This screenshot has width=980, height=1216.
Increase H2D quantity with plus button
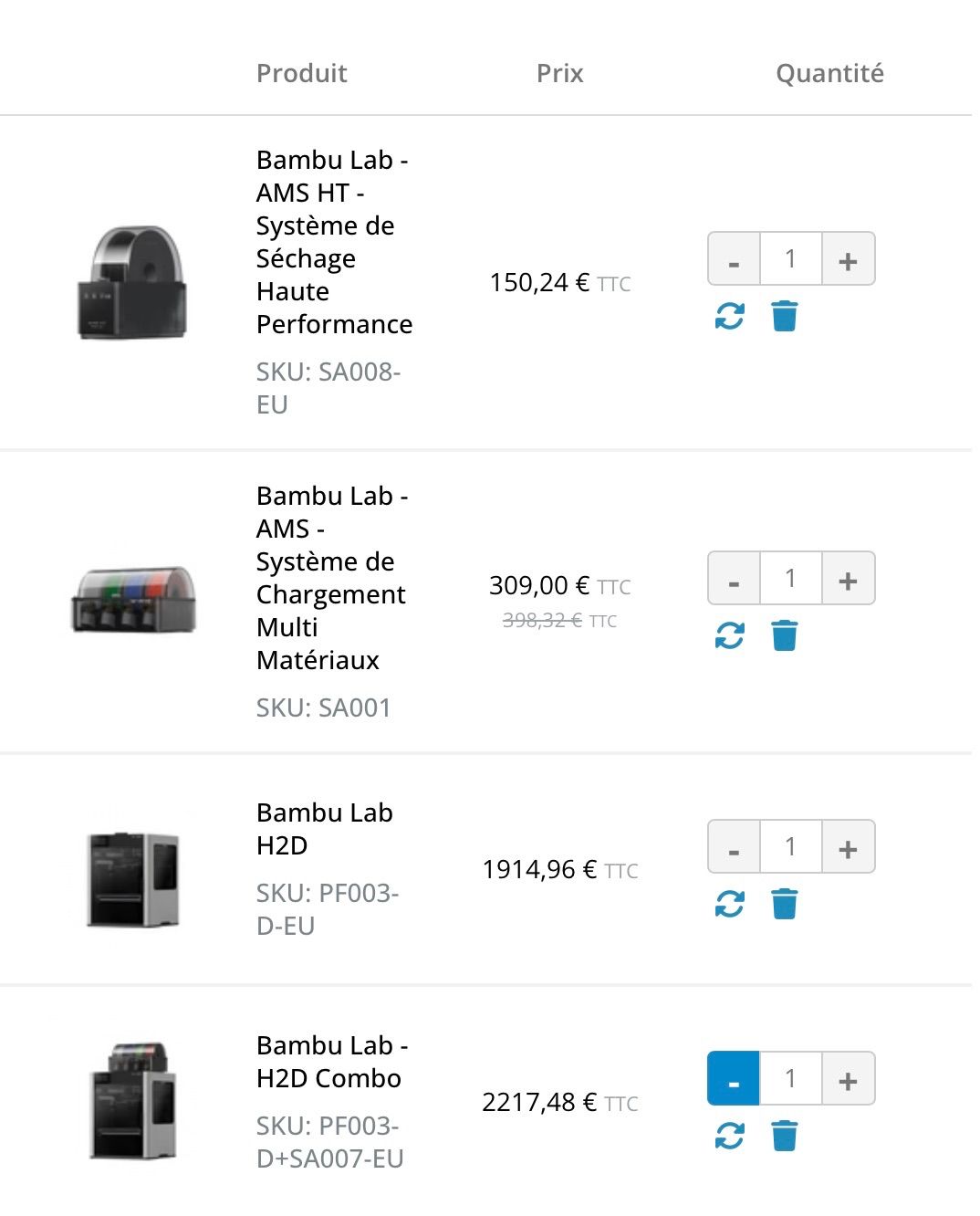click(849, 846)
